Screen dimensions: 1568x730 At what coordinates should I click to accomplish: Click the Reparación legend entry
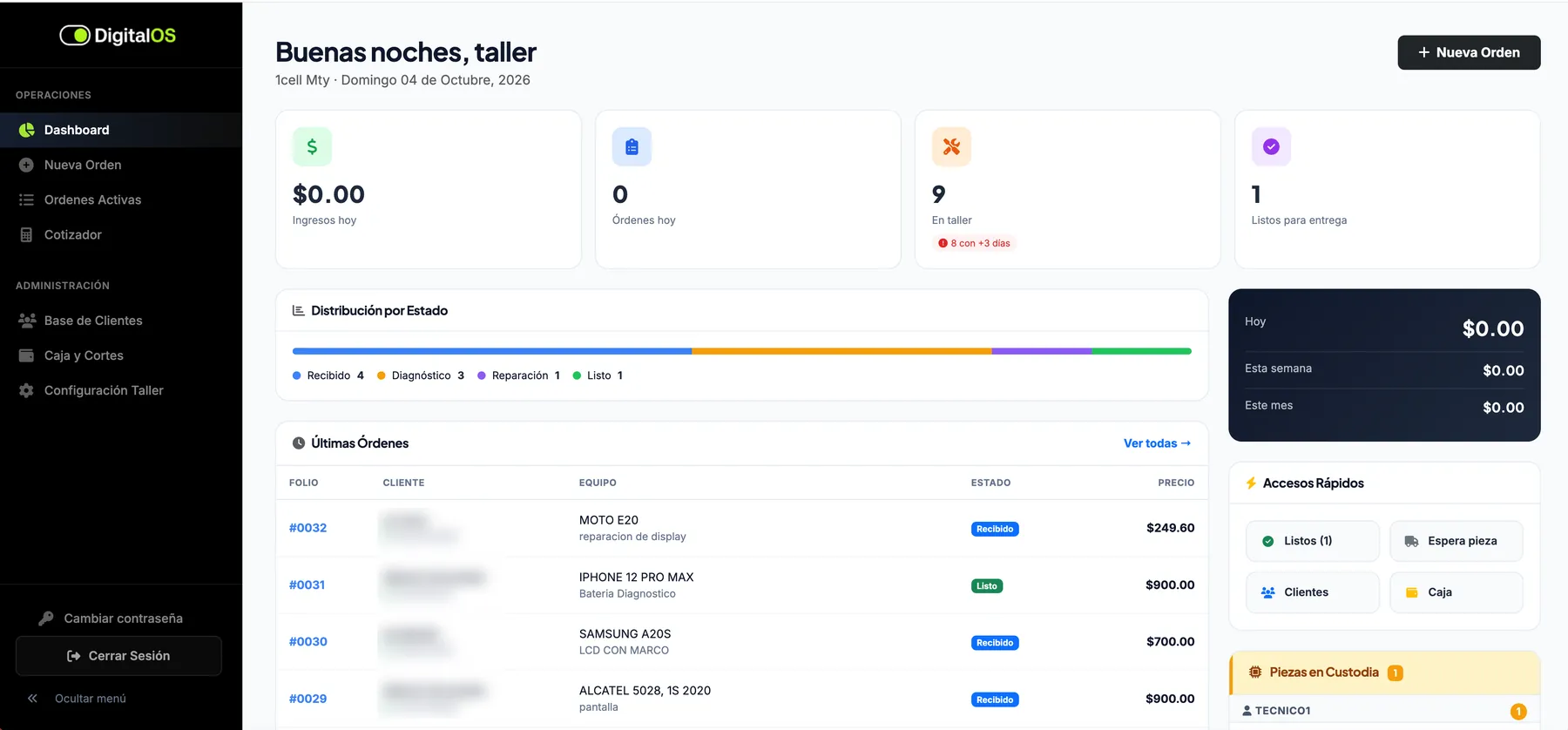pos(518,375)
